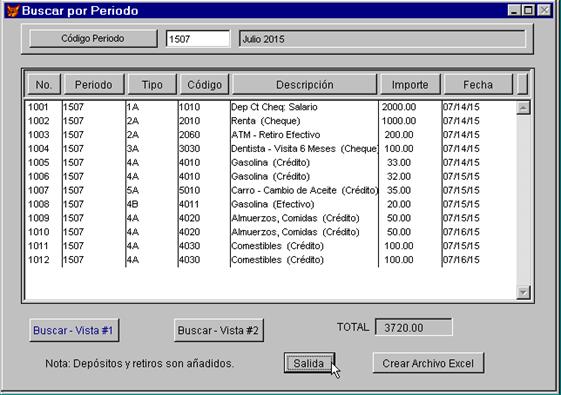Click the No. column header

click(44, 84)
